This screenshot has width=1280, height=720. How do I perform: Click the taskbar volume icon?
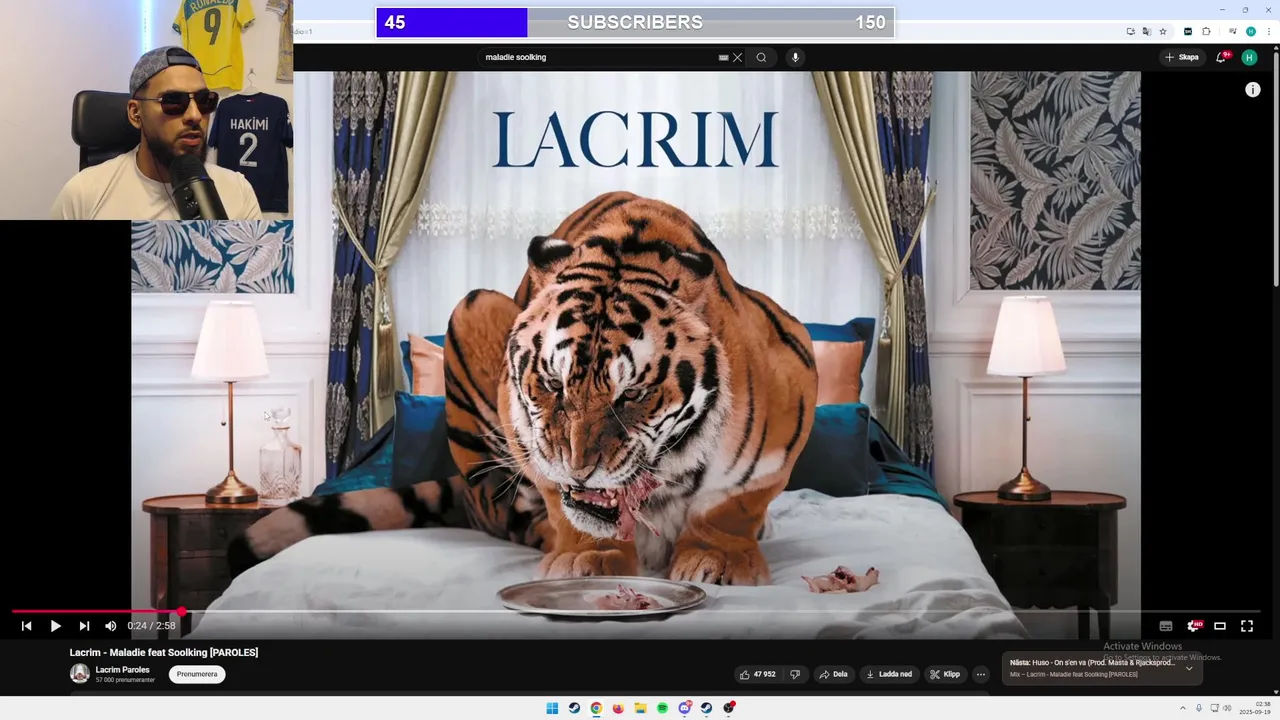point(1226,708)
